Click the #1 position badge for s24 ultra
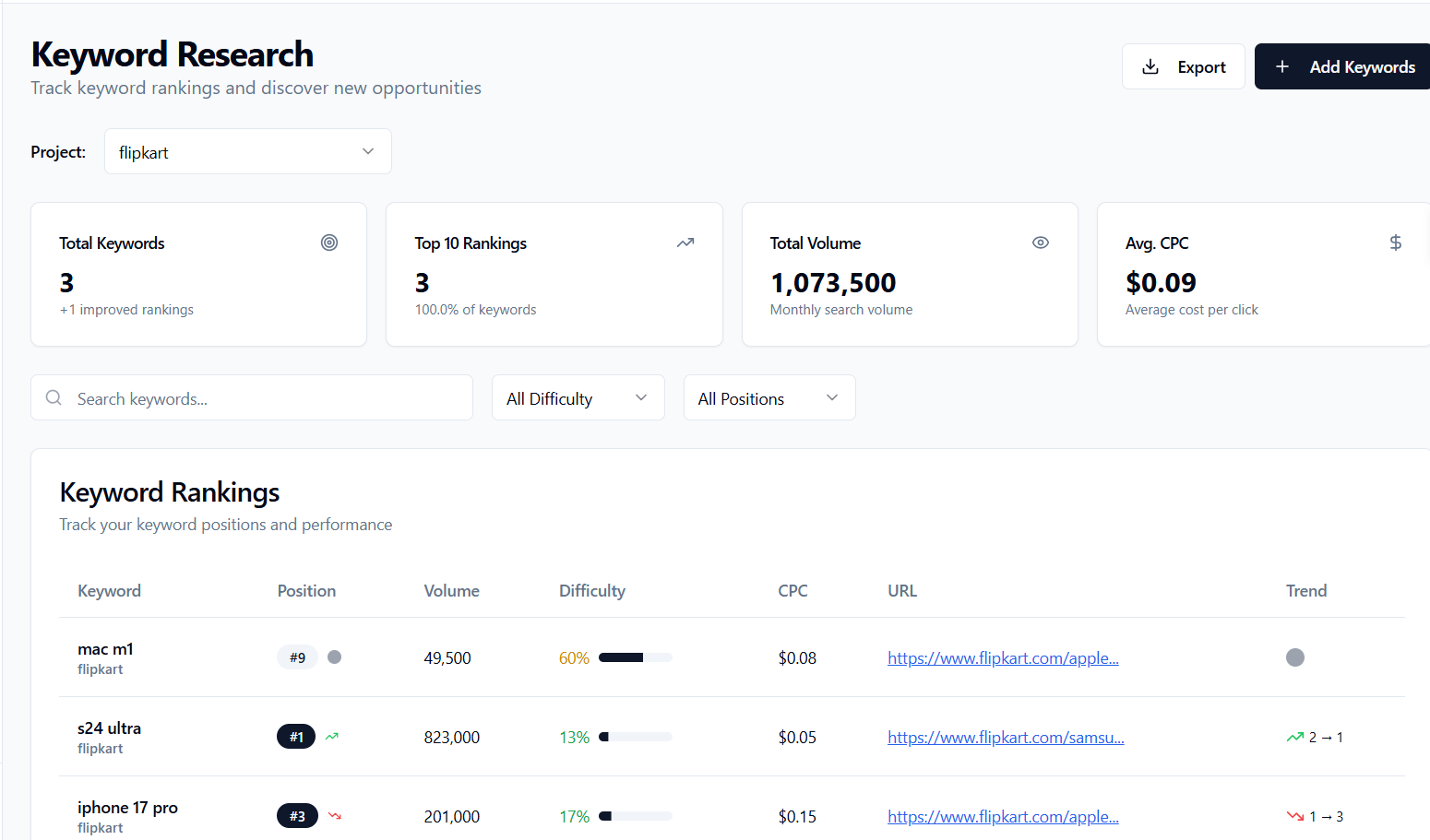1430x840 pixels. tap(295, 736)
